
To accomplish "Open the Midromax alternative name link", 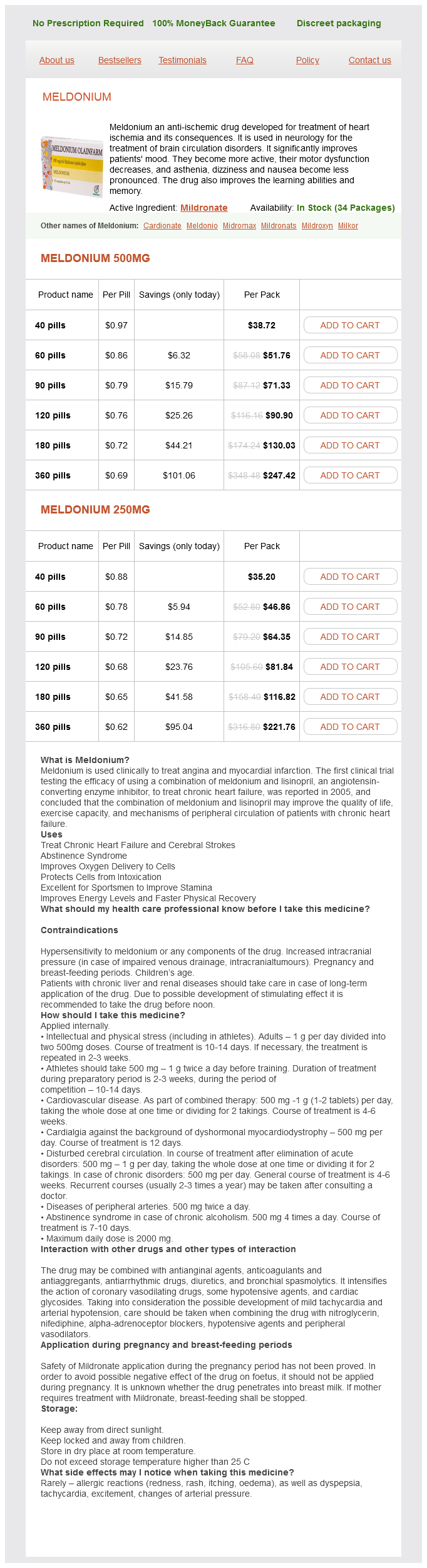I will pyautogui.click(x=239, y=226).
